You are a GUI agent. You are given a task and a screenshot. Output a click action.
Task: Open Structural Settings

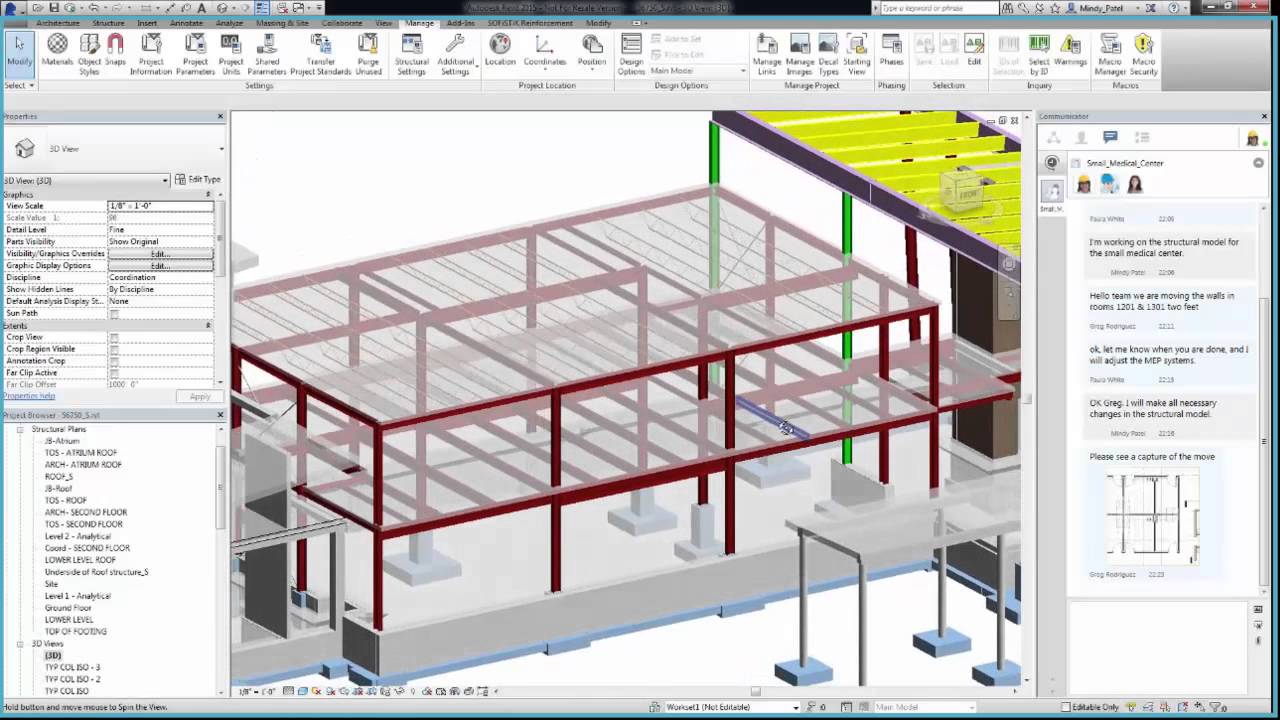(x=411, y=53)
